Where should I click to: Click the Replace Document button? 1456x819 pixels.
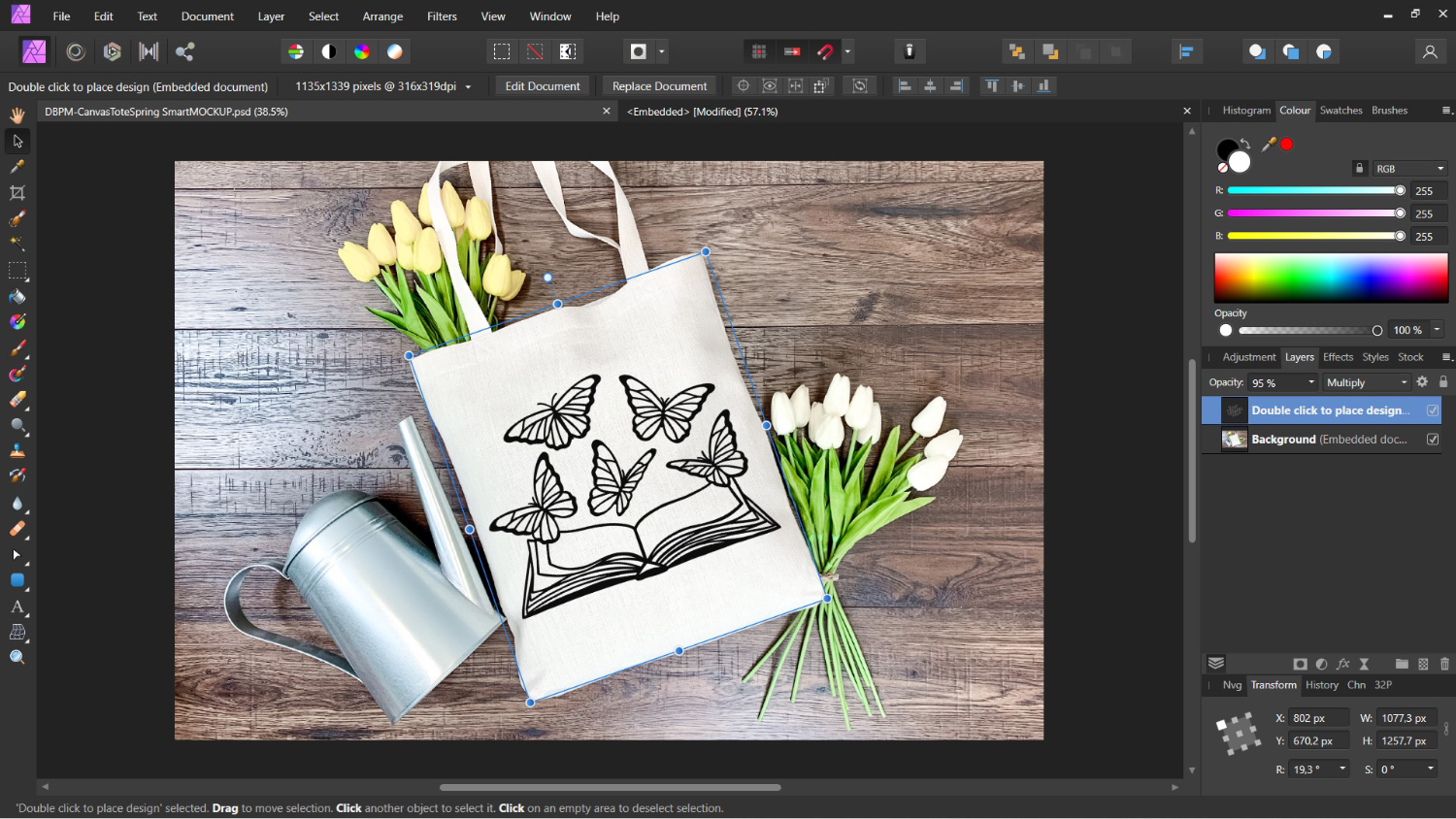coord(659,85)
